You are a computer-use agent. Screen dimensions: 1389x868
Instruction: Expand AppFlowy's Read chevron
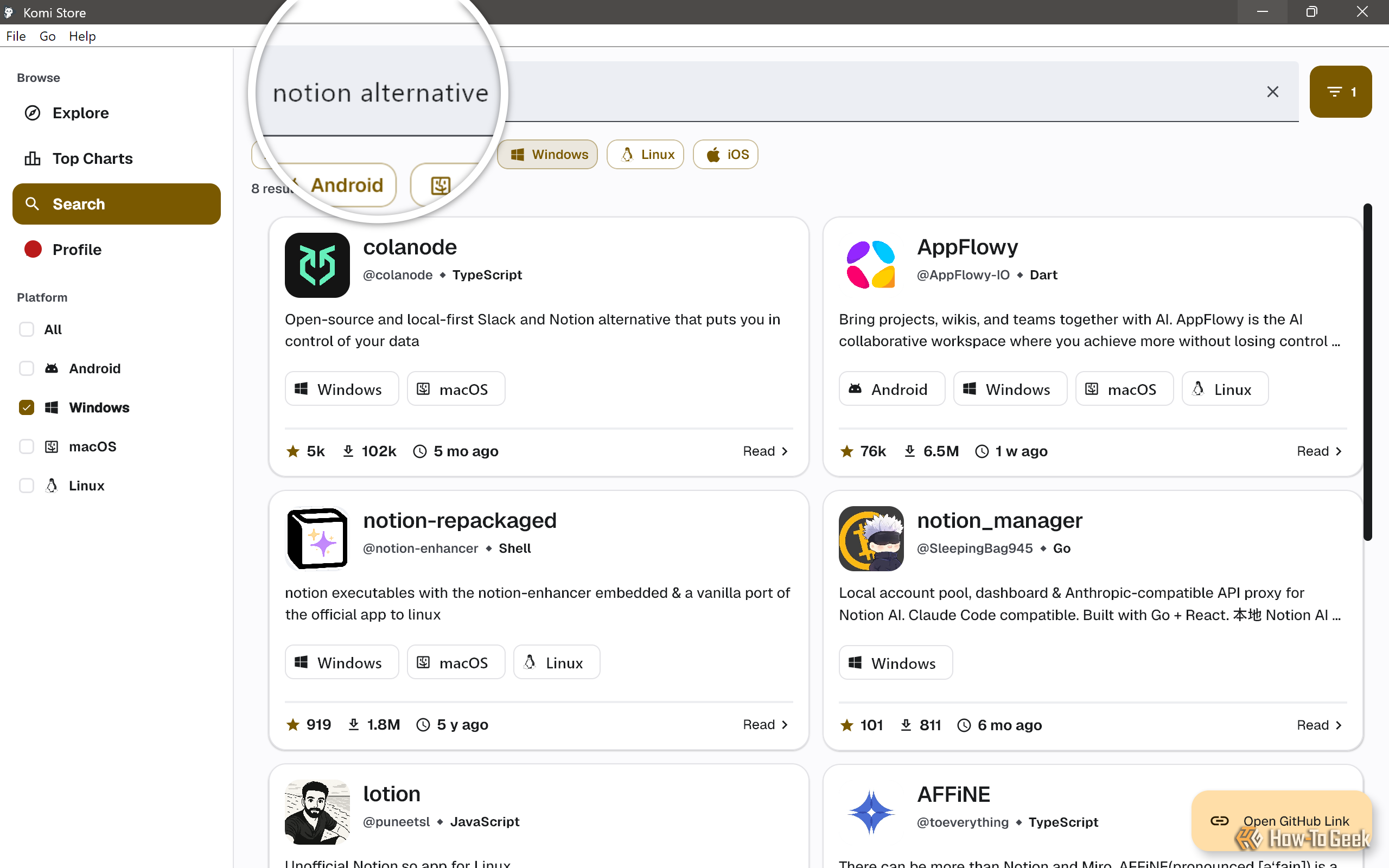(x=1339, y=451)
